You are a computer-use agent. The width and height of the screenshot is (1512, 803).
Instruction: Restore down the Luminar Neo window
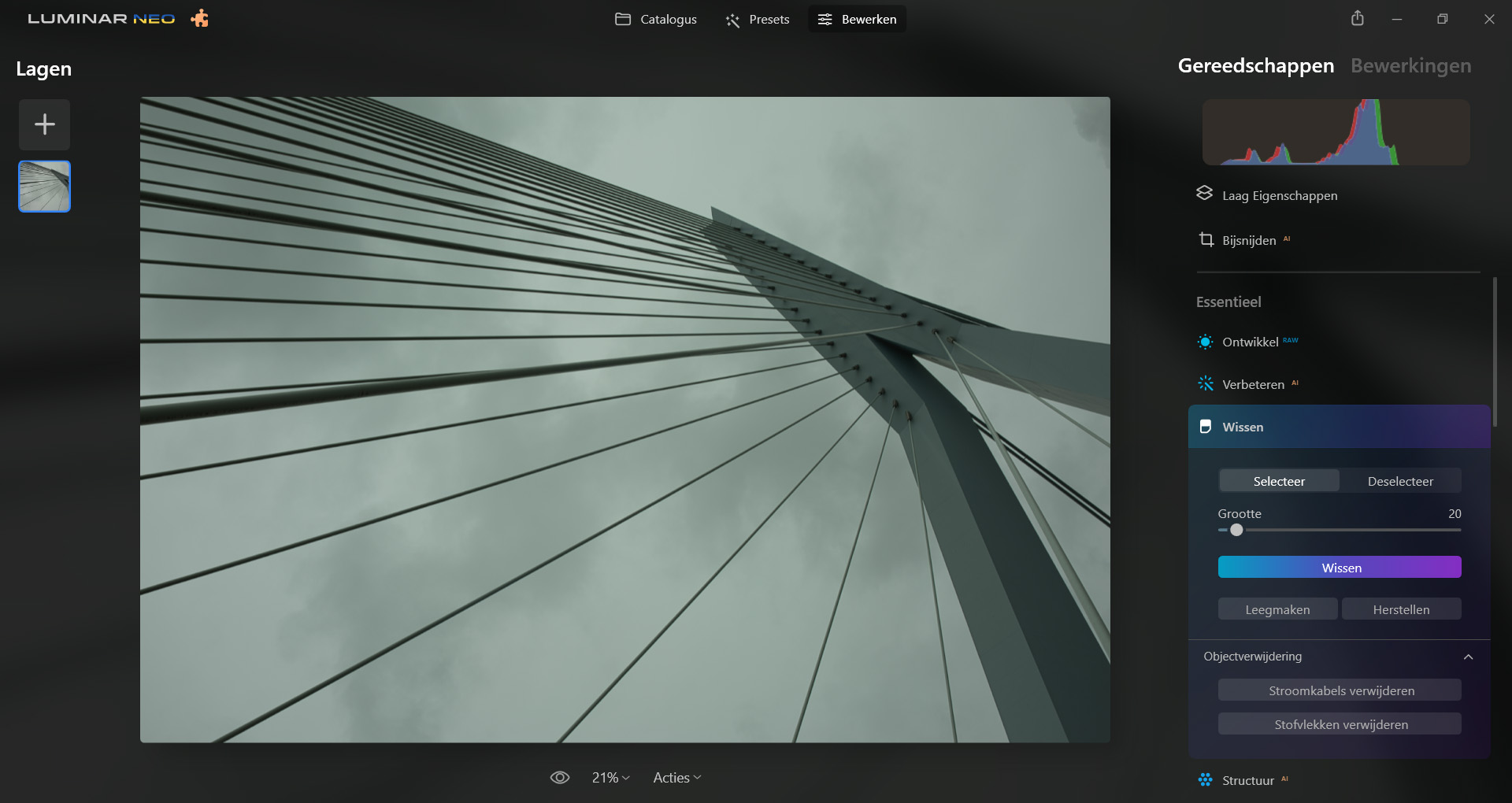click(x=1443, y=19)
